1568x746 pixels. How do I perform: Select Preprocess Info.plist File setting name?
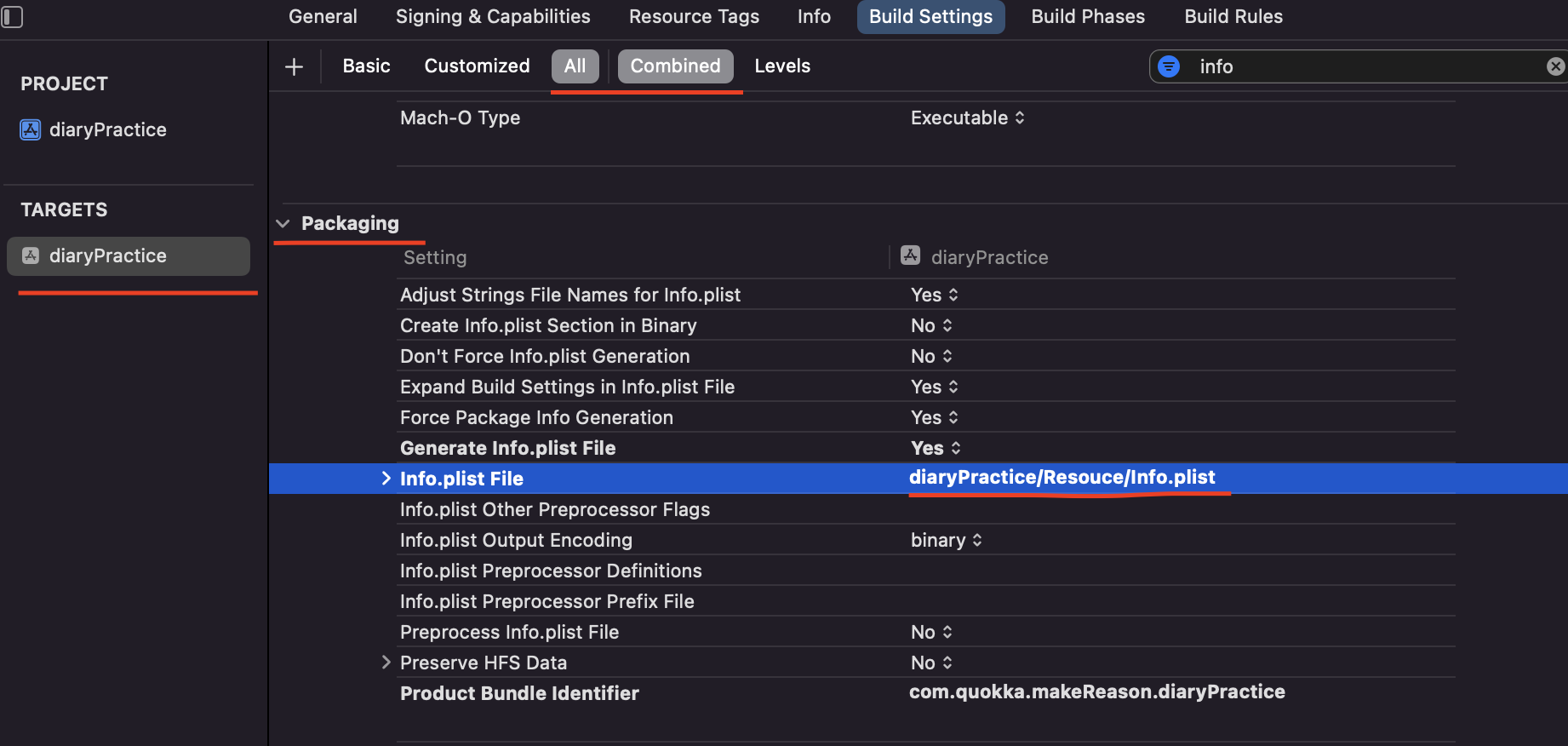(x=509, y=632)
